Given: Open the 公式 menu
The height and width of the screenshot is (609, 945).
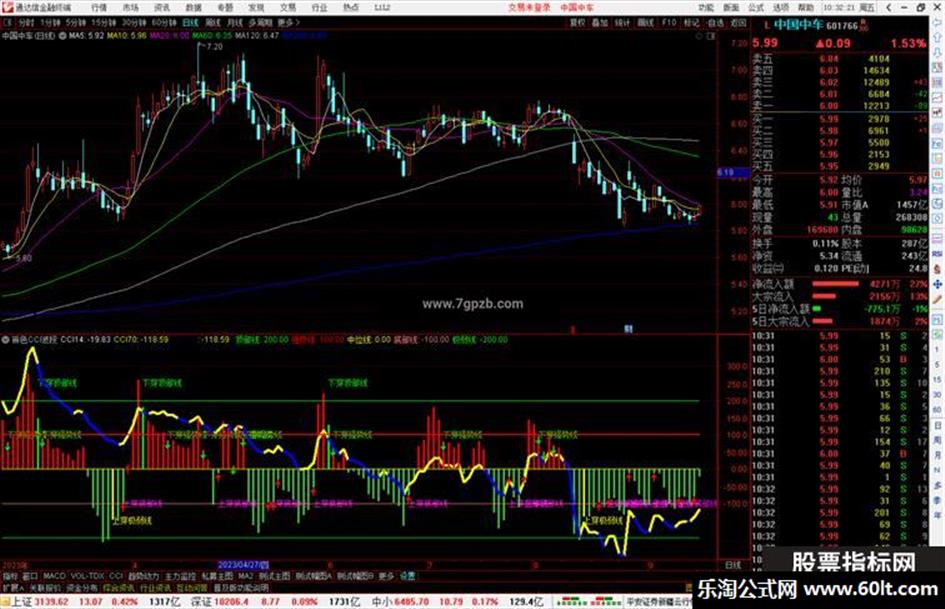Looking at the screenshot, I should pos(756,8).
